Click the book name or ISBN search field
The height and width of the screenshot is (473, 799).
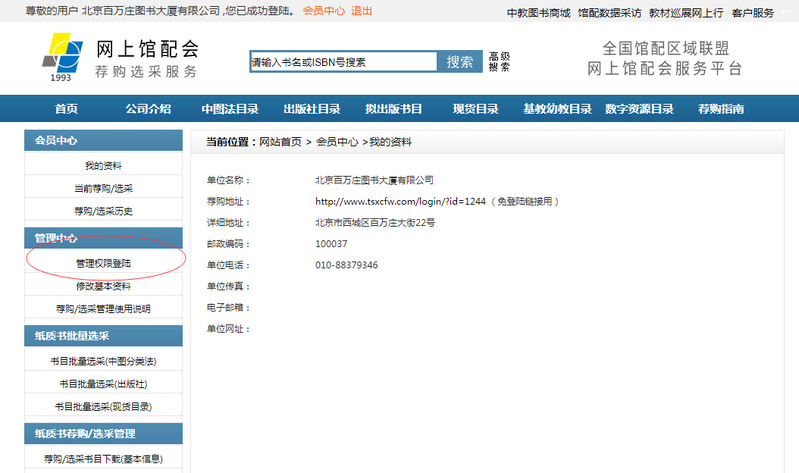click(343, 62)
